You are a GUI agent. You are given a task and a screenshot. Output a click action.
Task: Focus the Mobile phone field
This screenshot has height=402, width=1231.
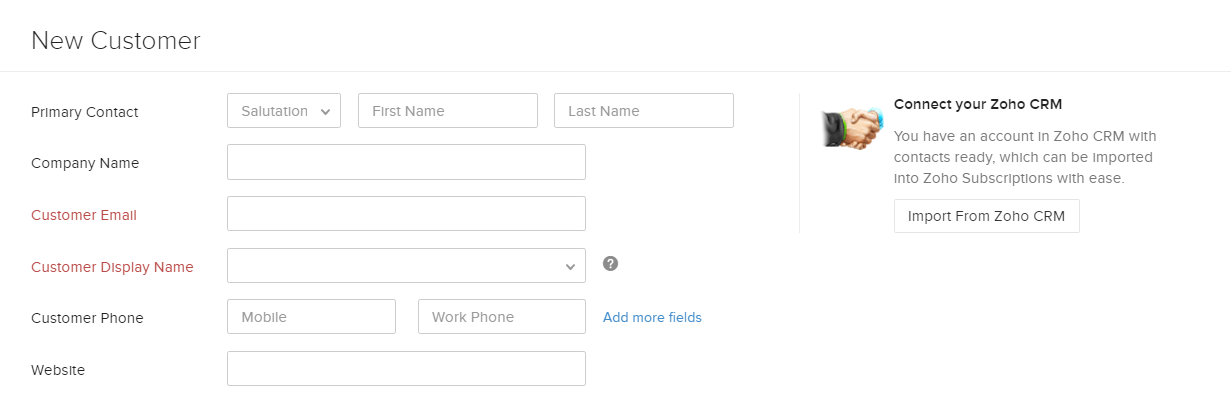(x=311, y=317)
